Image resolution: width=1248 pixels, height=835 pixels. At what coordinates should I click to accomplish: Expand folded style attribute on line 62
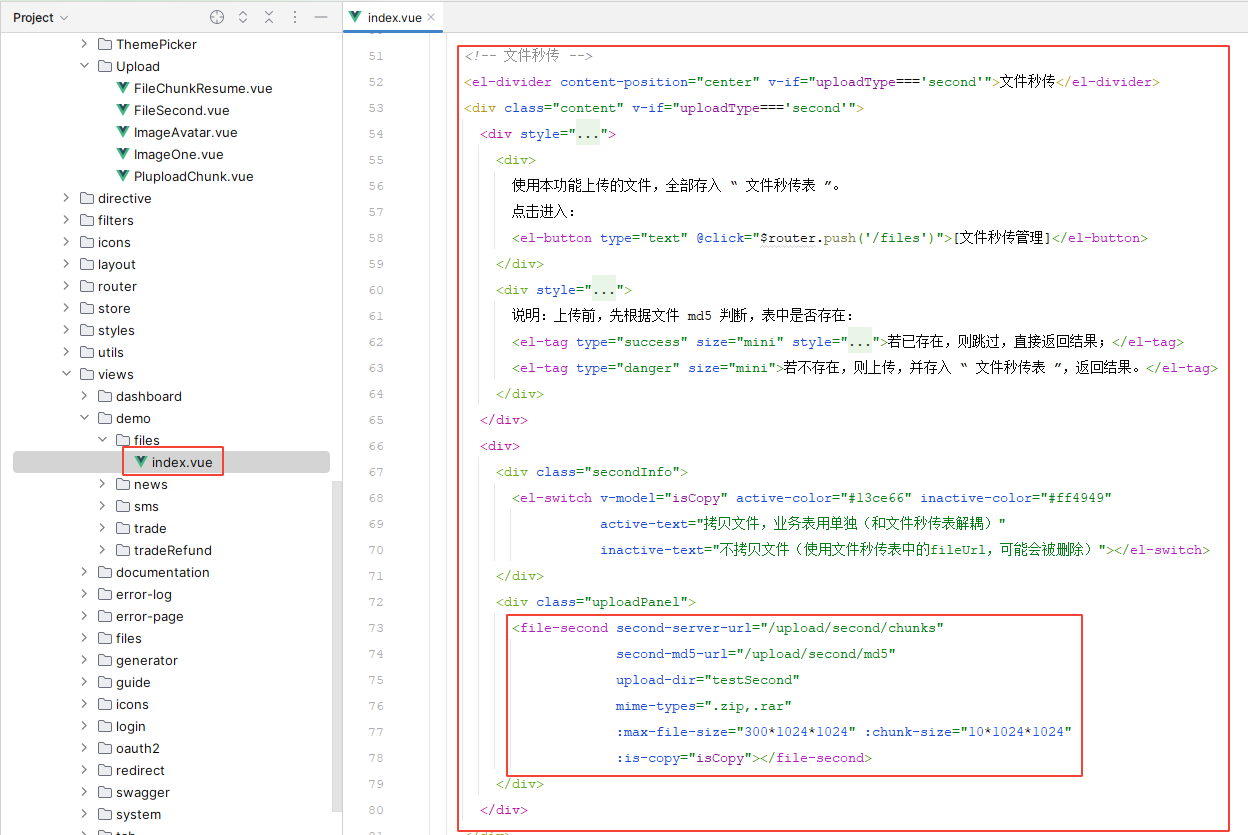click(x=859, y=342)
